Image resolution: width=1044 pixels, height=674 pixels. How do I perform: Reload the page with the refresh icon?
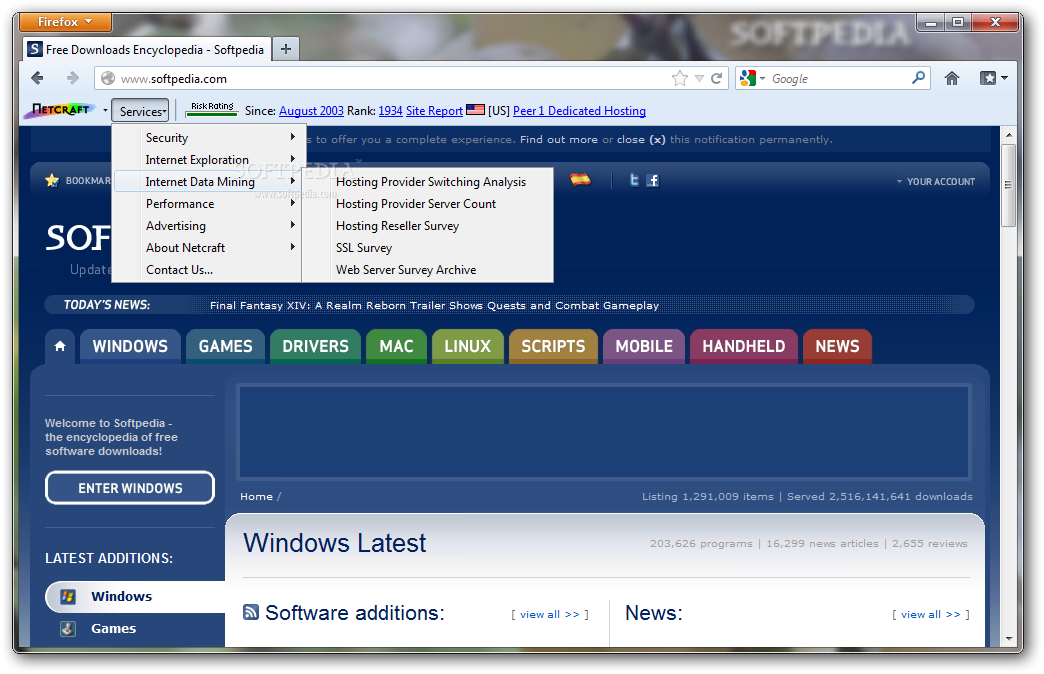pyautogui.click(x=716, y=79)
